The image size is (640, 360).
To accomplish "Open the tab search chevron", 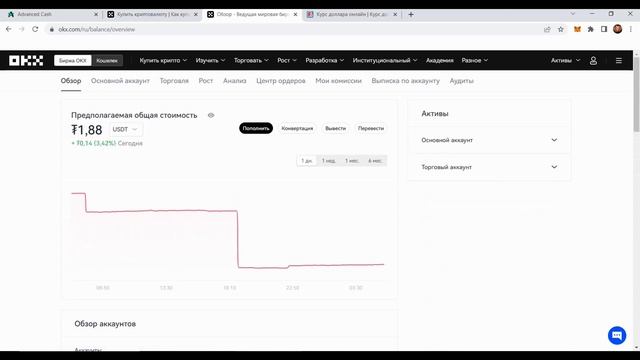I will coord(573,13).
